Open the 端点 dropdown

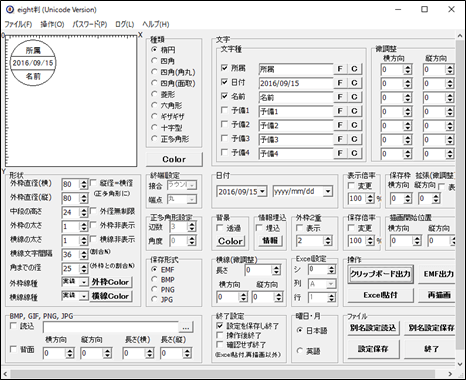click(x=191, y=199)
